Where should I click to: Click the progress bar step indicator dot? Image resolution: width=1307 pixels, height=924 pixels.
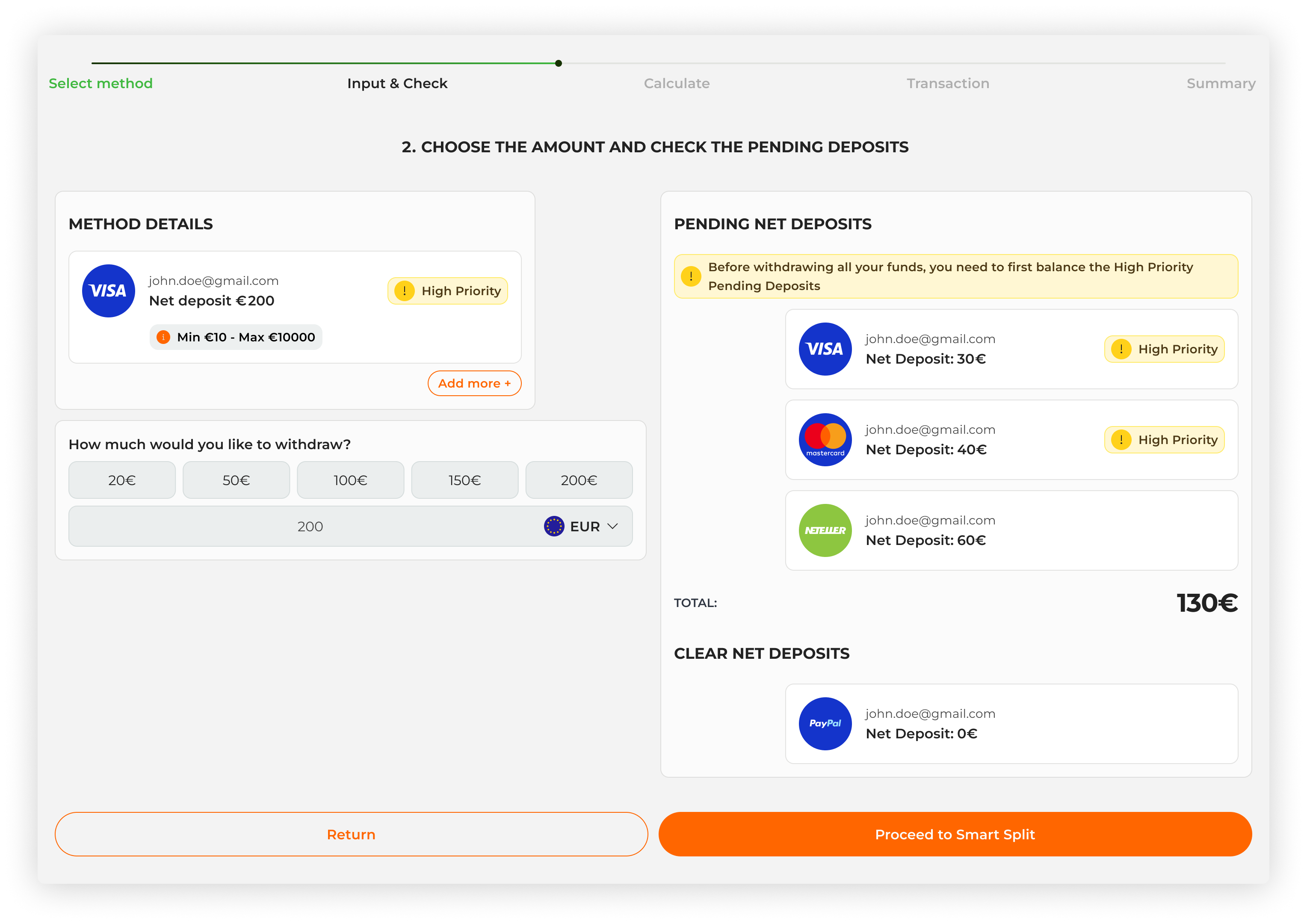559,63
